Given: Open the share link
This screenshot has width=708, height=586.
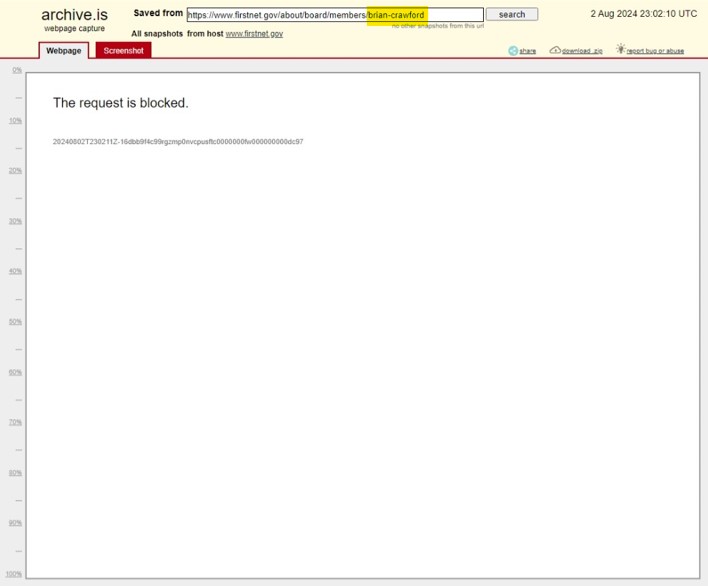Looking at the screenshot, I should [x=527, y=51].
